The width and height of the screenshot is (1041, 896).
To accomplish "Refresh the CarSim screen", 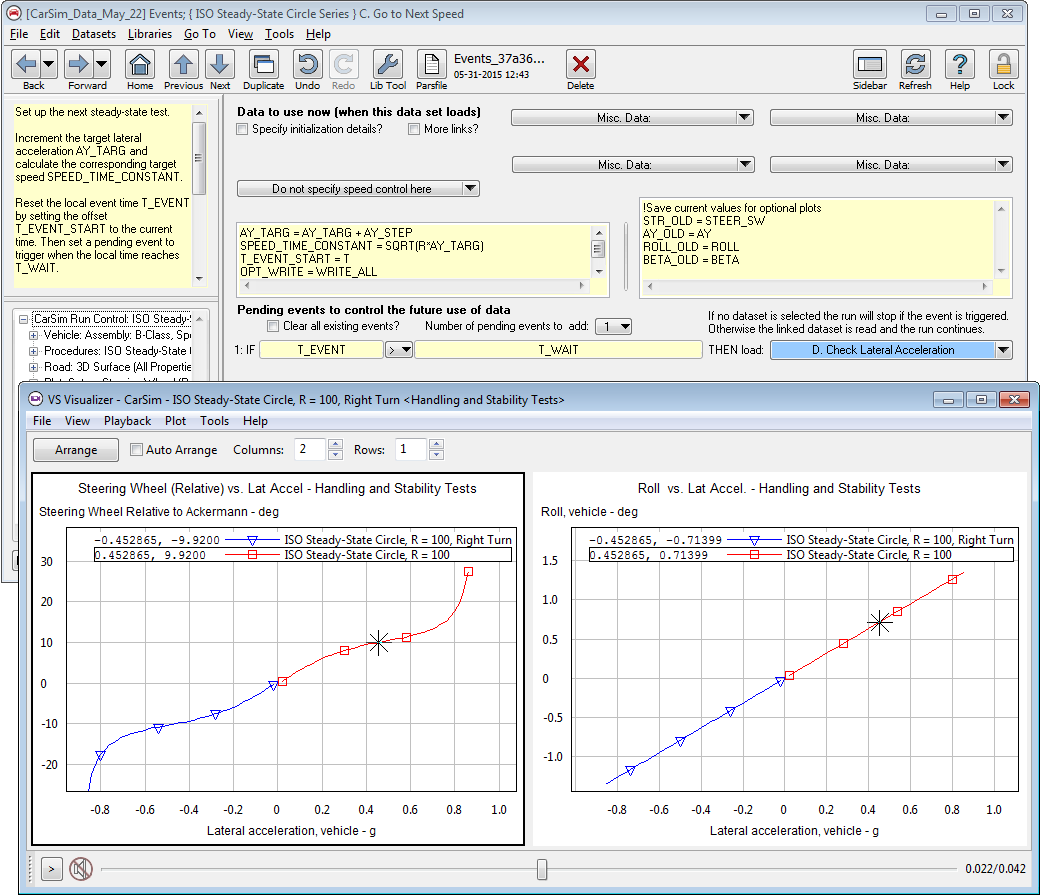I will pyautogui.click(x=915, y=64).
